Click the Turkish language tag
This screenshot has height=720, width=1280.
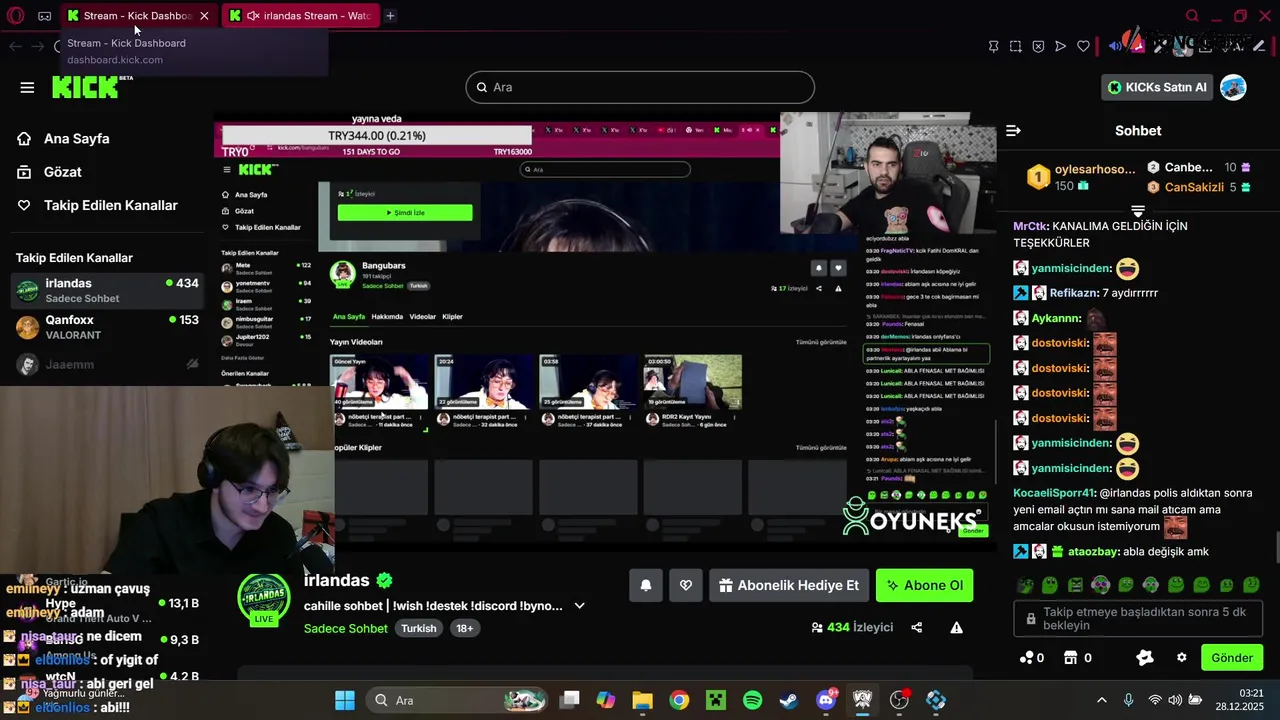coord(419,628)
